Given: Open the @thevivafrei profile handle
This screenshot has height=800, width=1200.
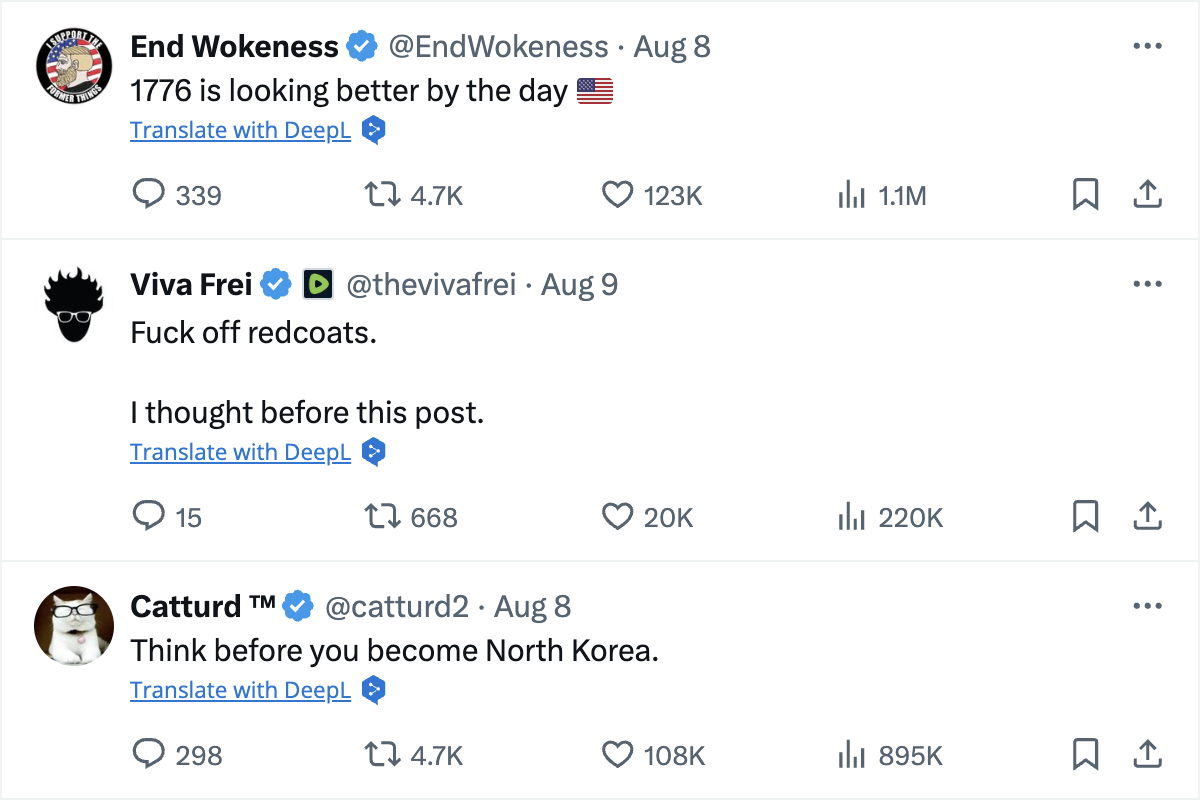Looking at the screenshot, I should 431,285.
